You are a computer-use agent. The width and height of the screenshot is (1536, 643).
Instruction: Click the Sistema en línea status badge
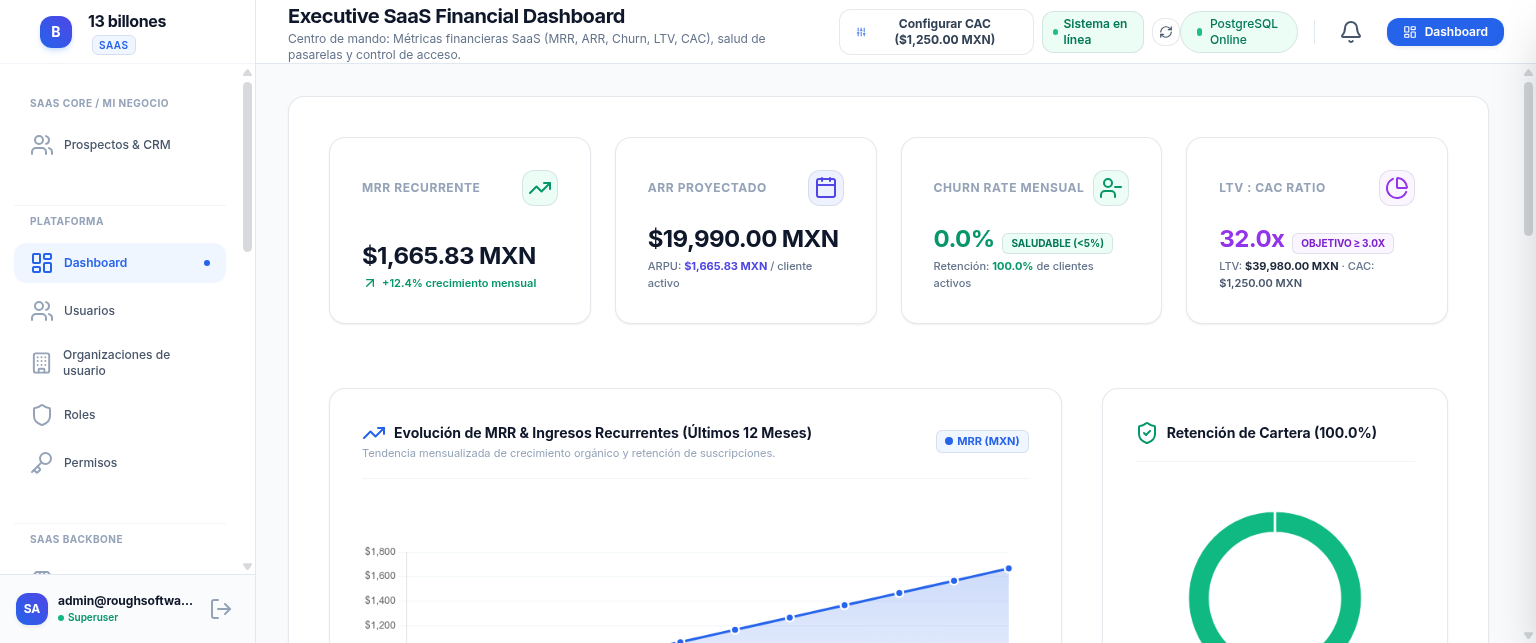pos(1092,32)
